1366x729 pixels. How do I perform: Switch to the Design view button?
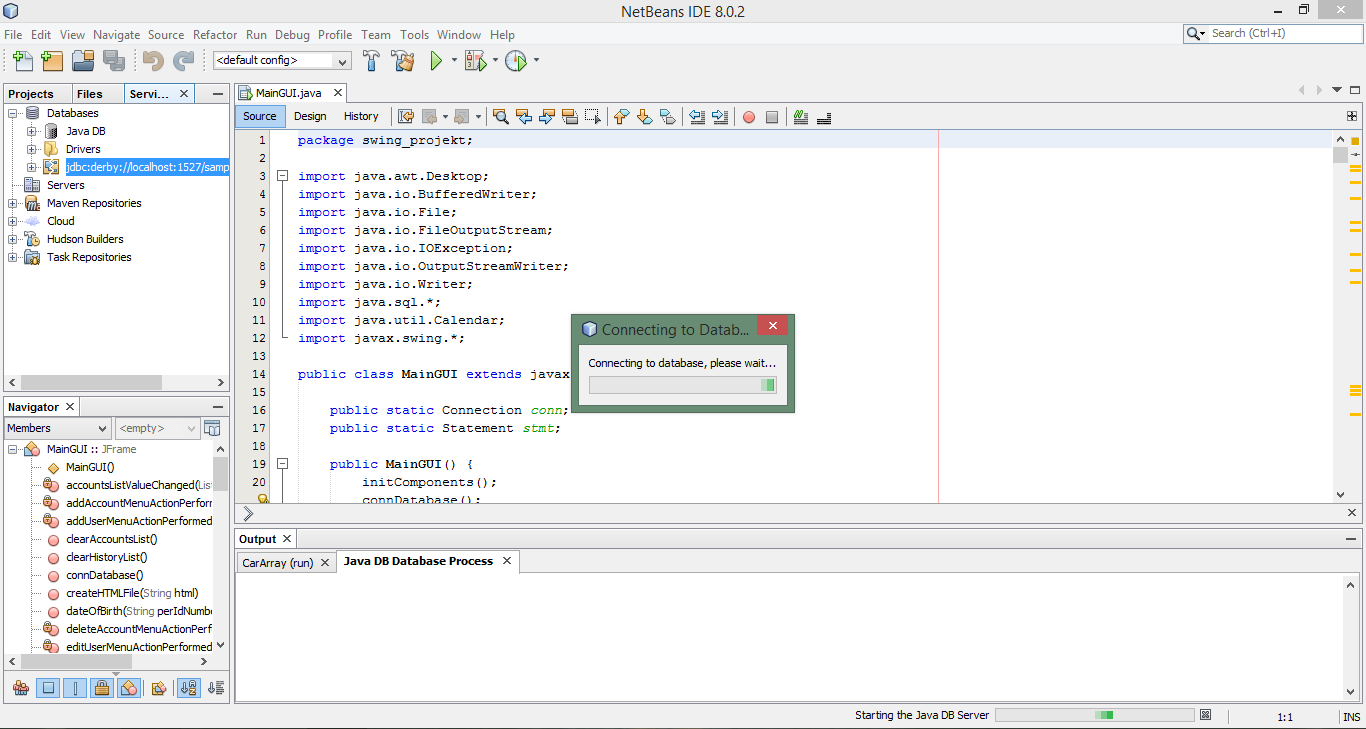coord(310,117)
